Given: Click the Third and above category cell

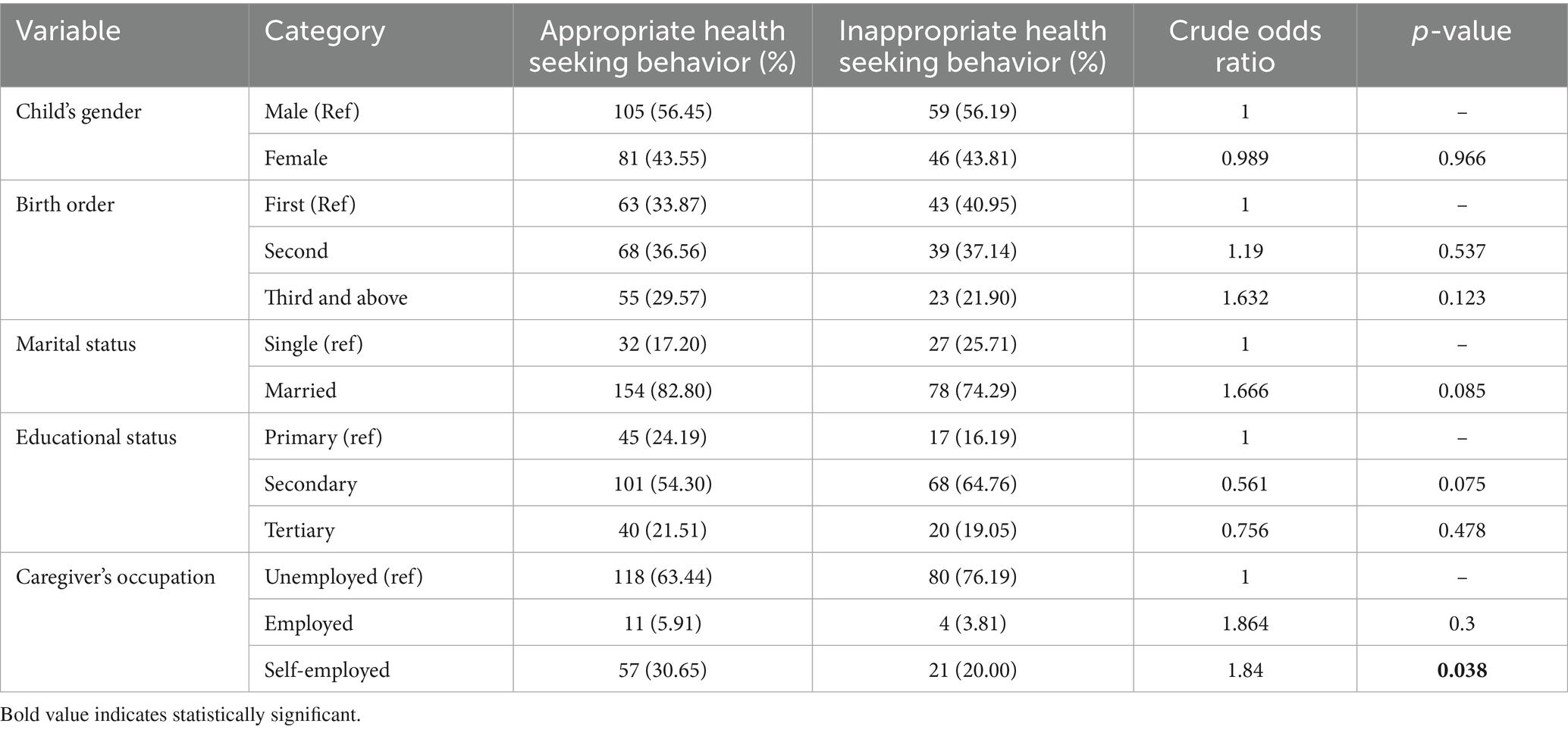Looking at the screenshot, I should click(336, 298).
